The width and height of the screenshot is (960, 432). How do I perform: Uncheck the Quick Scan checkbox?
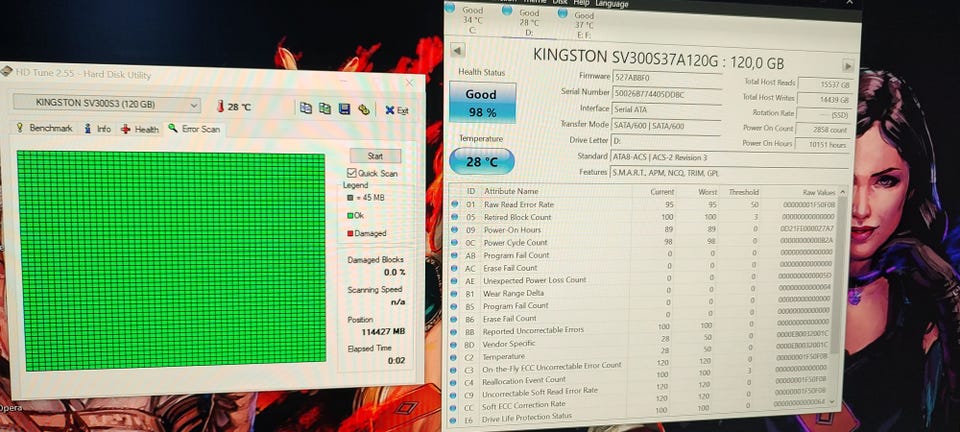point(351,173)
